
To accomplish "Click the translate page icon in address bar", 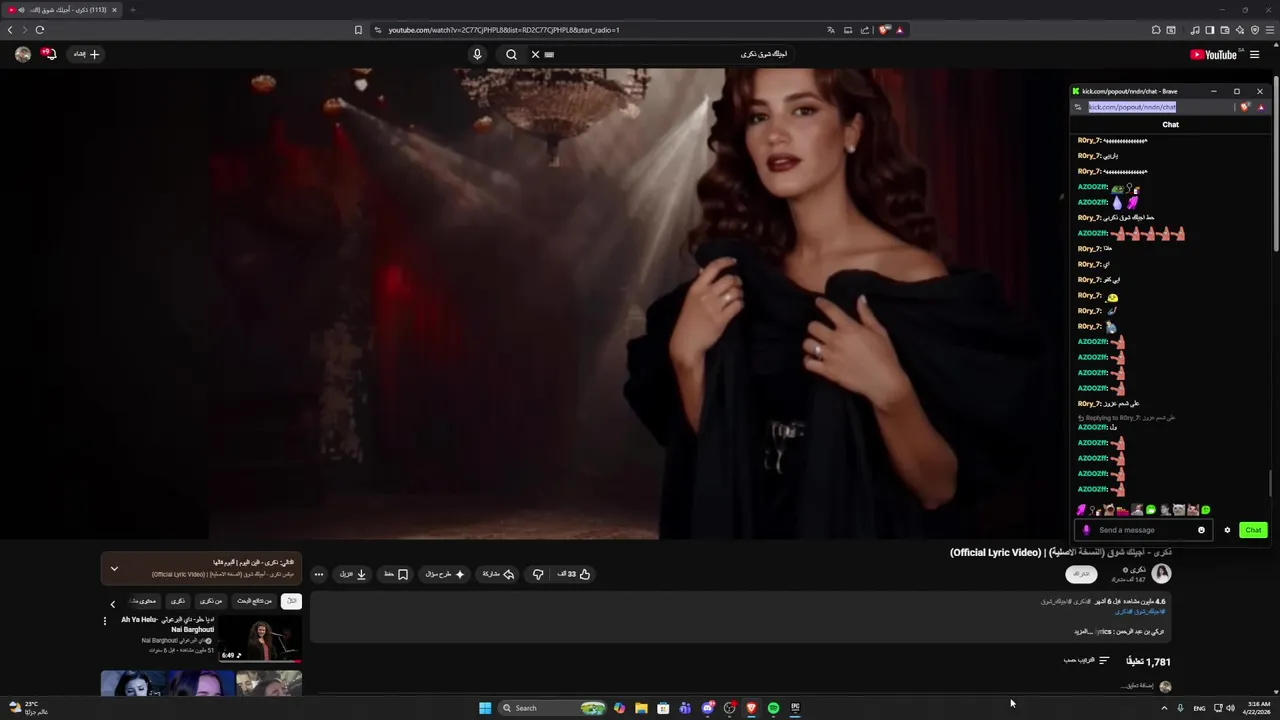I will 830,30.
